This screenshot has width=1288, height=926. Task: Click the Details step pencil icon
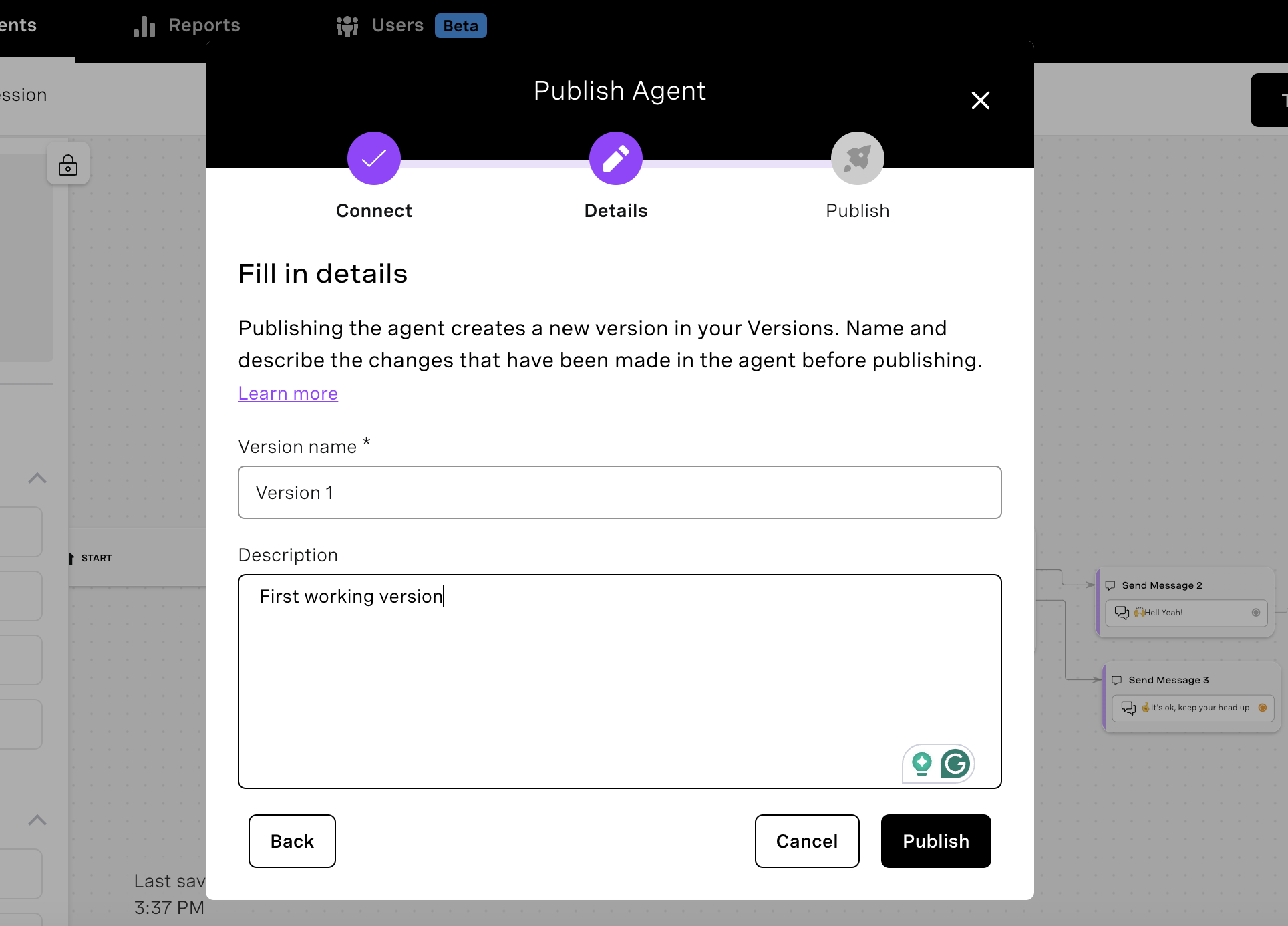616,158
